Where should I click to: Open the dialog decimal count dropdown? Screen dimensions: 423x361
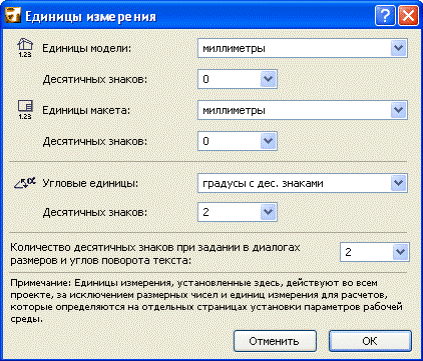tap(375, 252)
